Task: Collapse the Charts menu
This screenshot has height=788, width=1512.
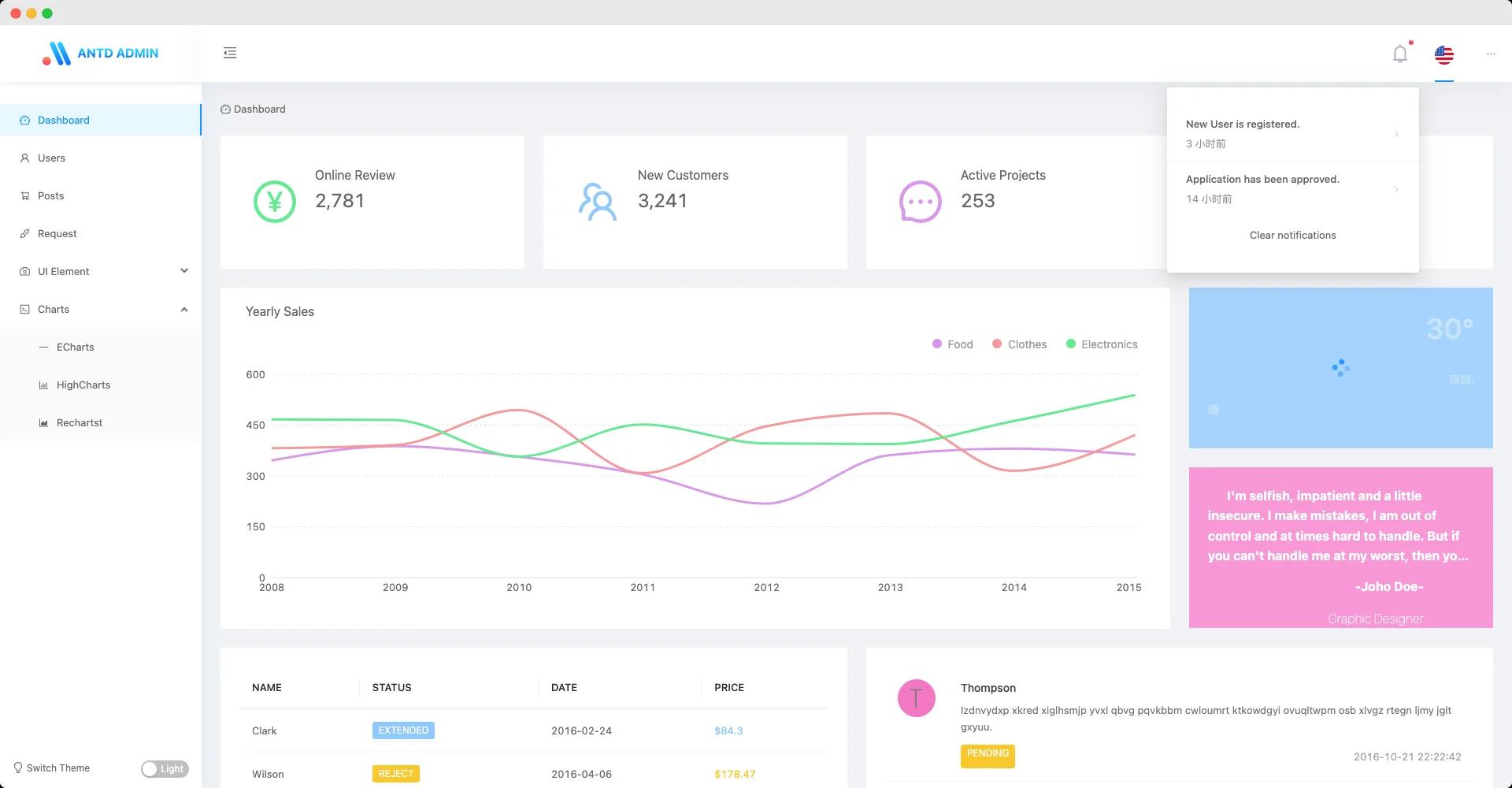Action: 101,309
